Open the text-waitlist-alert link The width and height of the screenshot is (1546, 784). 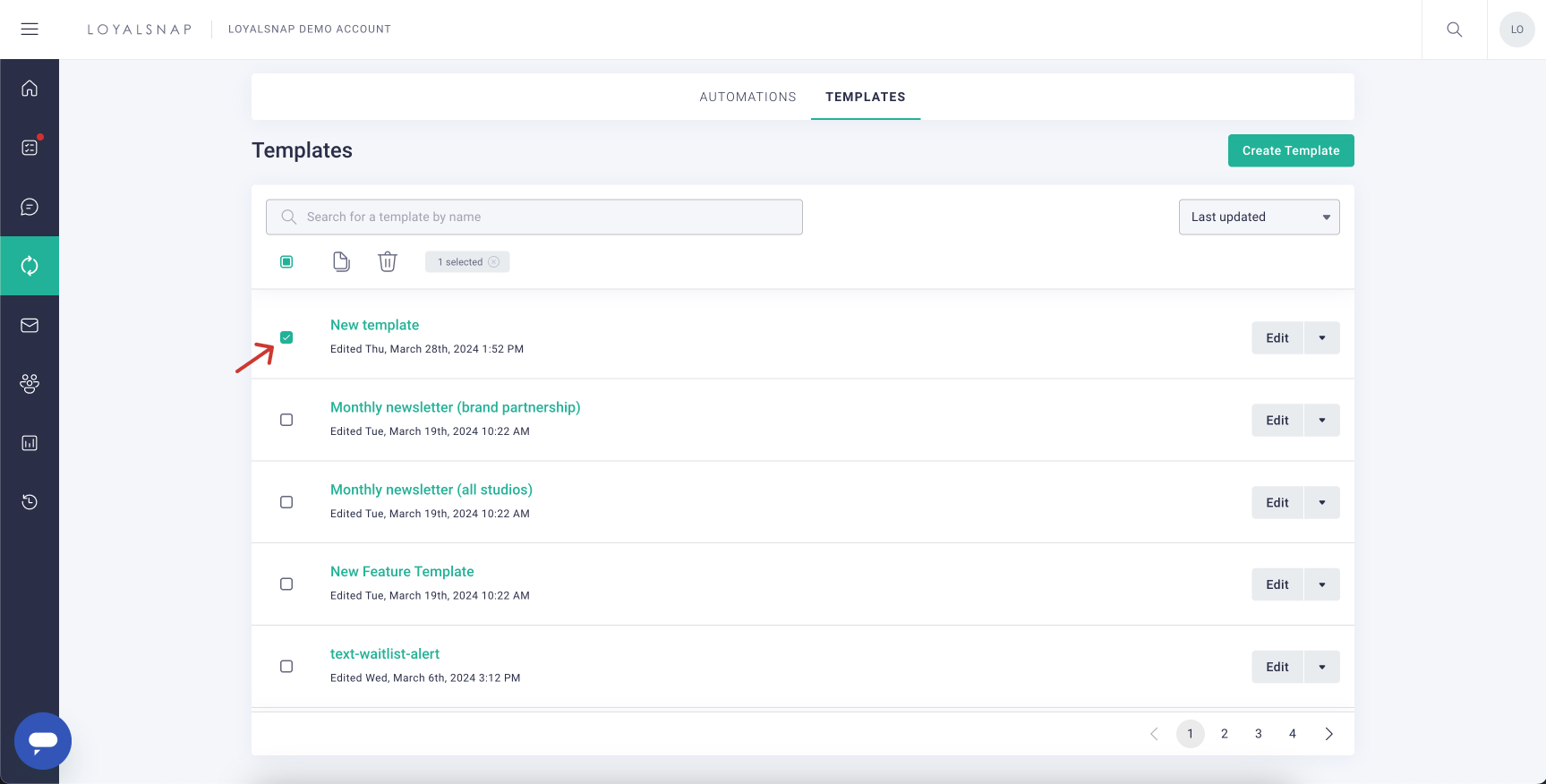coord(385,653)
